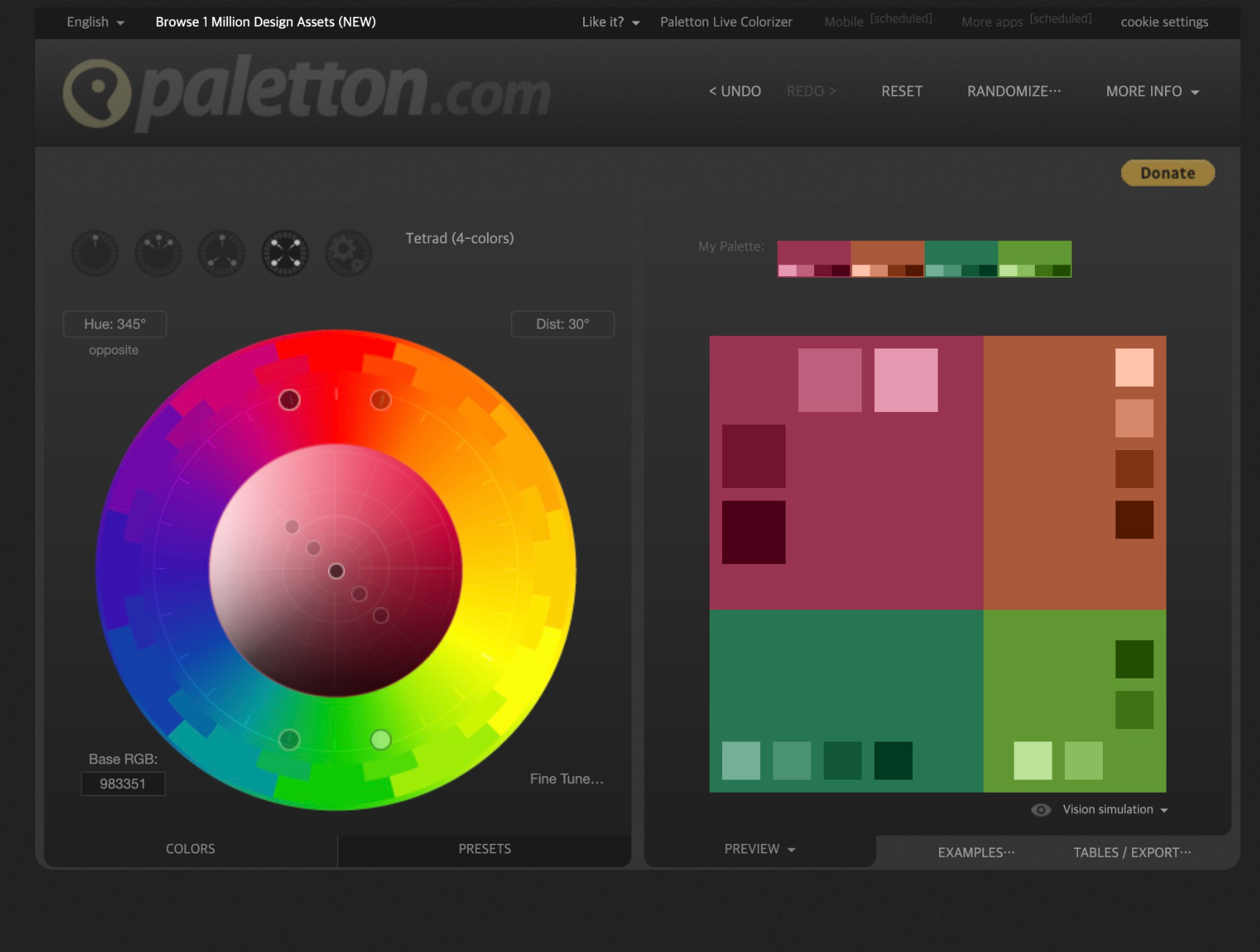Click the pale lime square in preview

tap(1033, 761)
